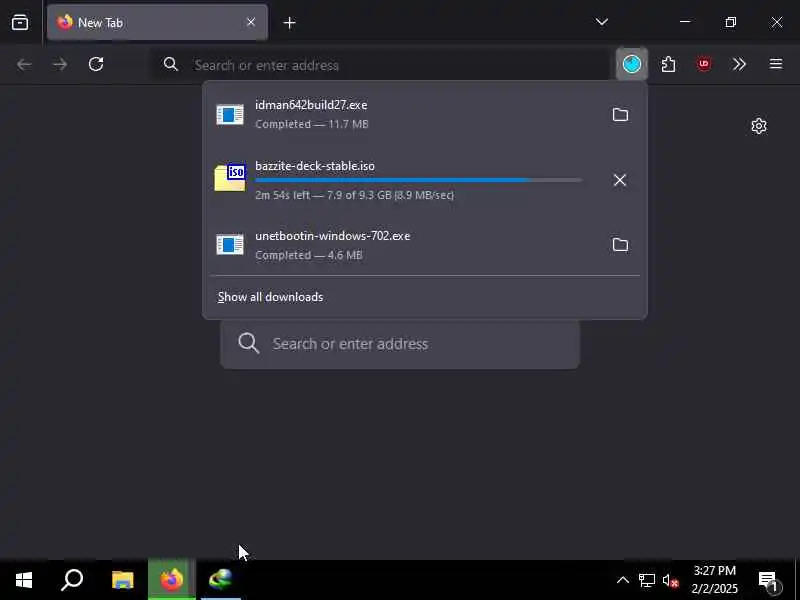
Task: Click the bazzite ISO file icon
Action: 230,178
